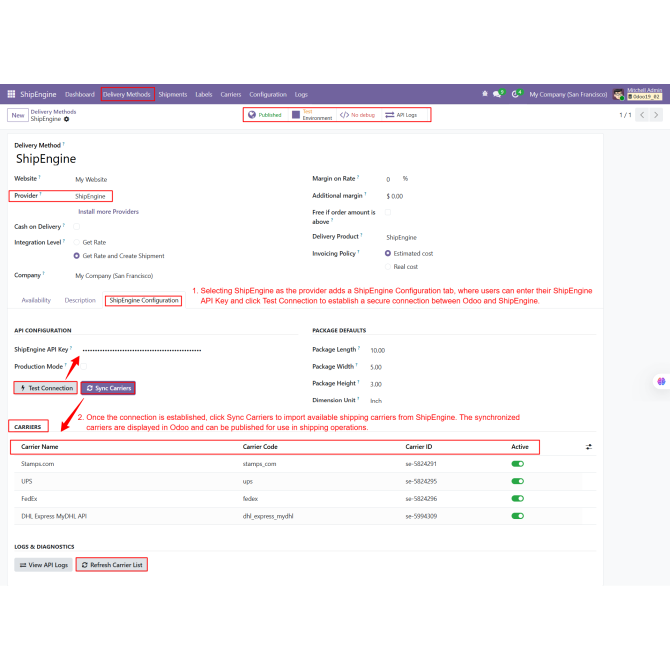Open the Carriers menu
This screenshot has width=670, height=670.
click(x=231, y=94)
